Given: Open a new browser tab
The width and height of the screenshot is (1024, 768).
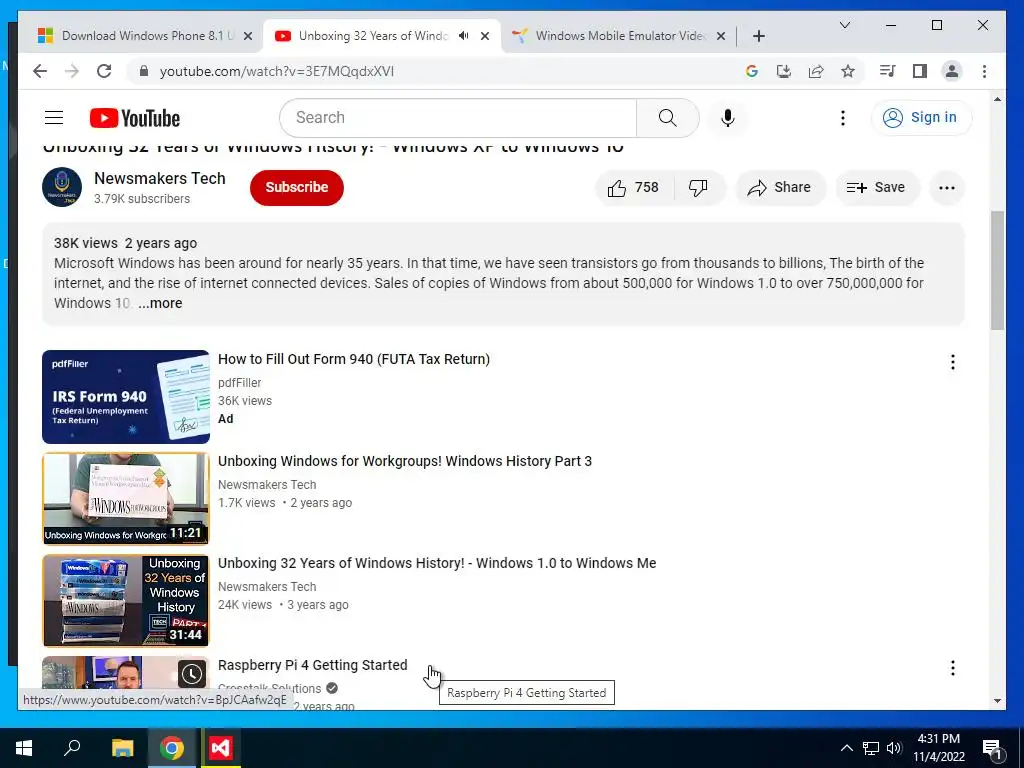Looking at the screenshot, I should 758,36.
